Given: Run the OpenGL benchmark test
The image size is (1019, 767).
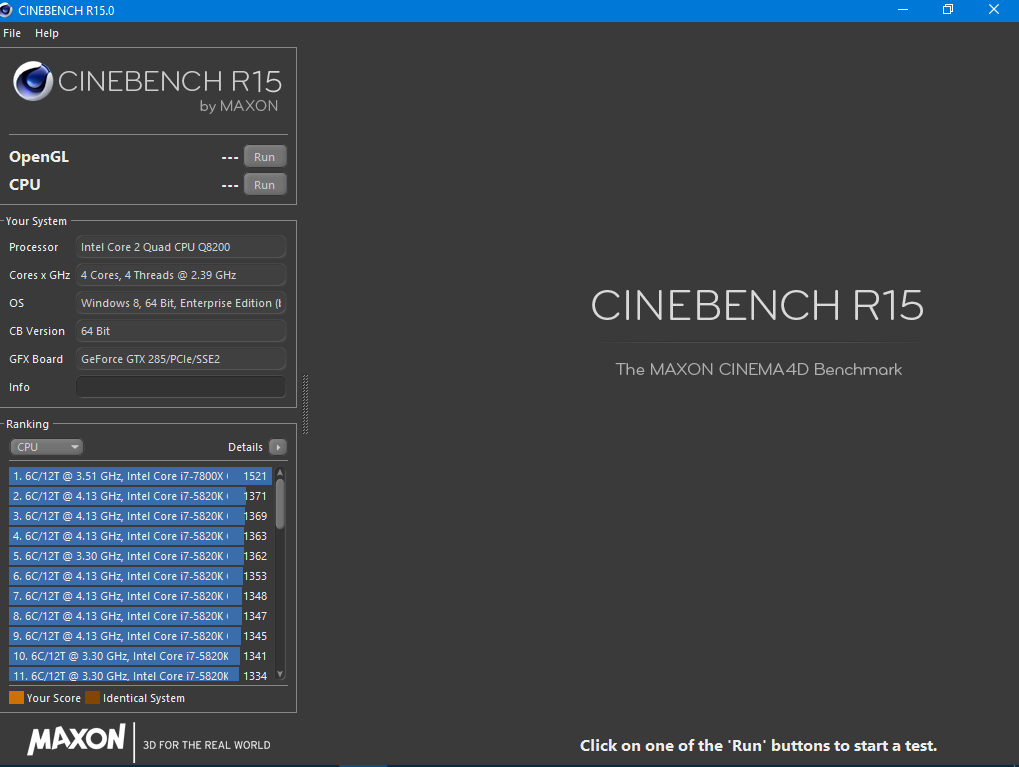Looking at the screenshot, I should click(264, 157).
